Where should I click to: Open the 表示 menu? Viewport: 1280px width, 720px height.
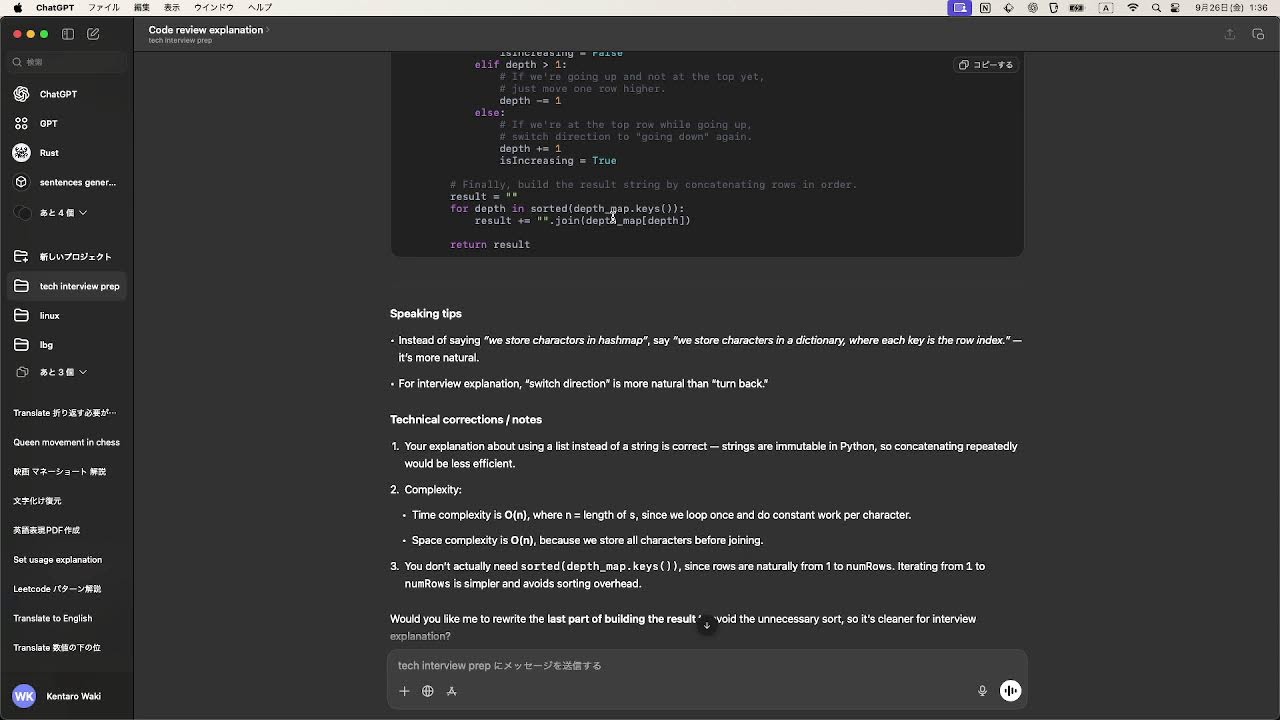click(x=172, y=8)
